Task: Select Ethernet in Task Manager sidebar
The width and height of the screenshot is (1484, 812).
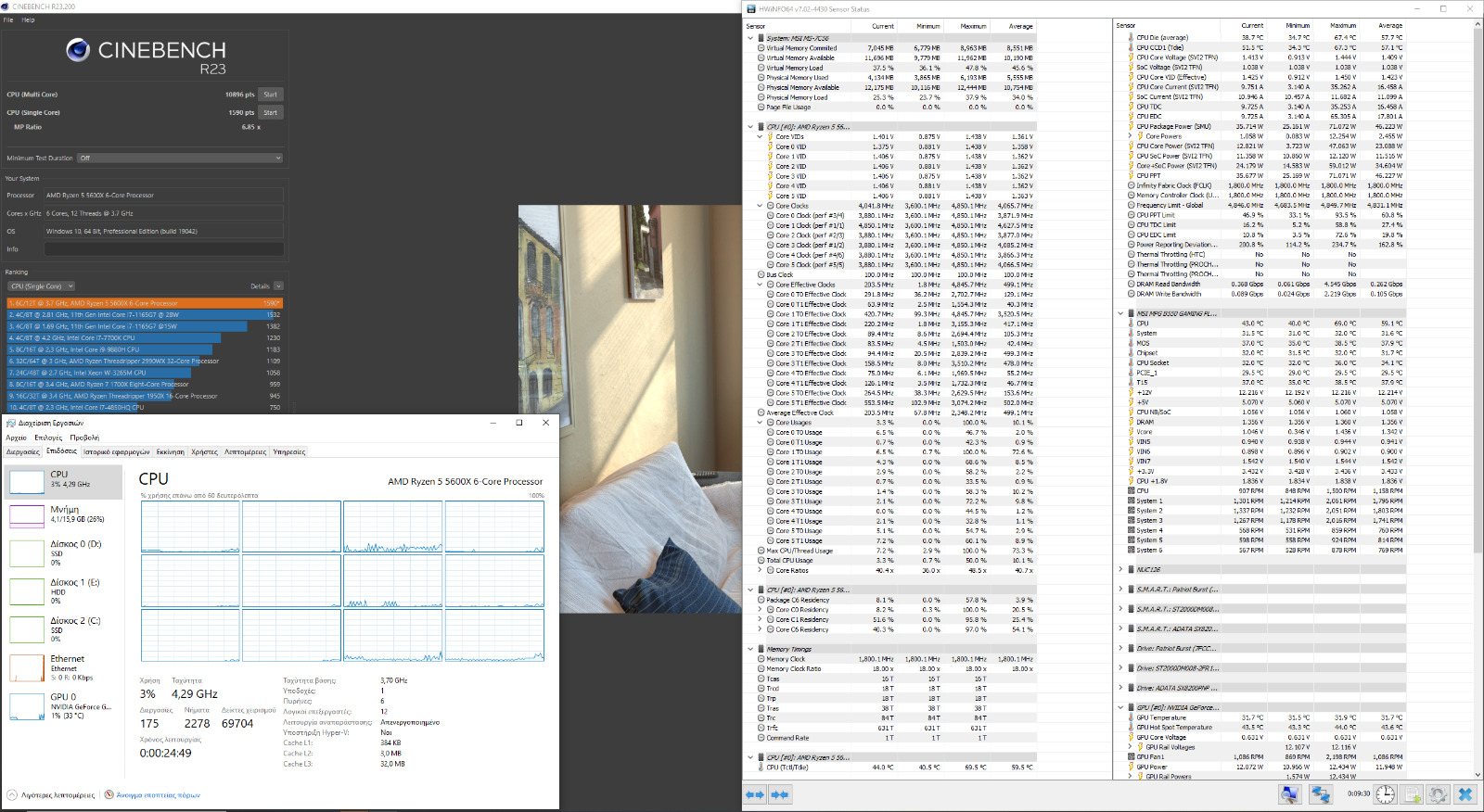Action: [x=64, y=667]
